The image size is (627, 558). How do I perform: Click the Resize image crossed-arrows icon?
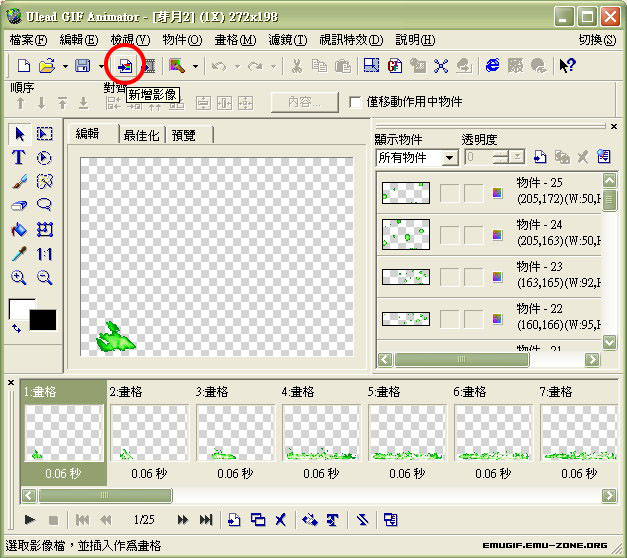point(441,66)
